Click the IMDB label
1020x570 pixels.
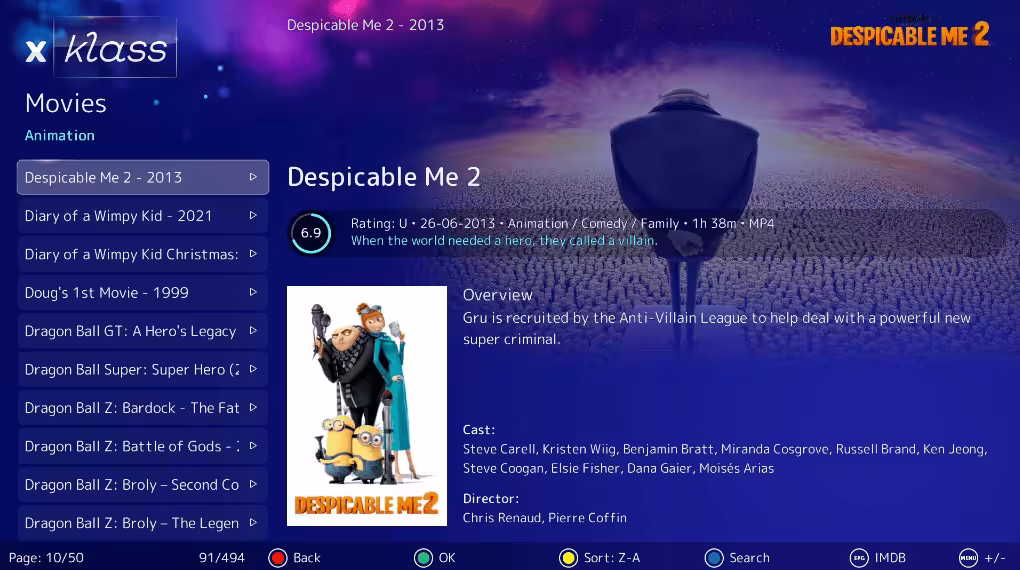tap(890, 558)
